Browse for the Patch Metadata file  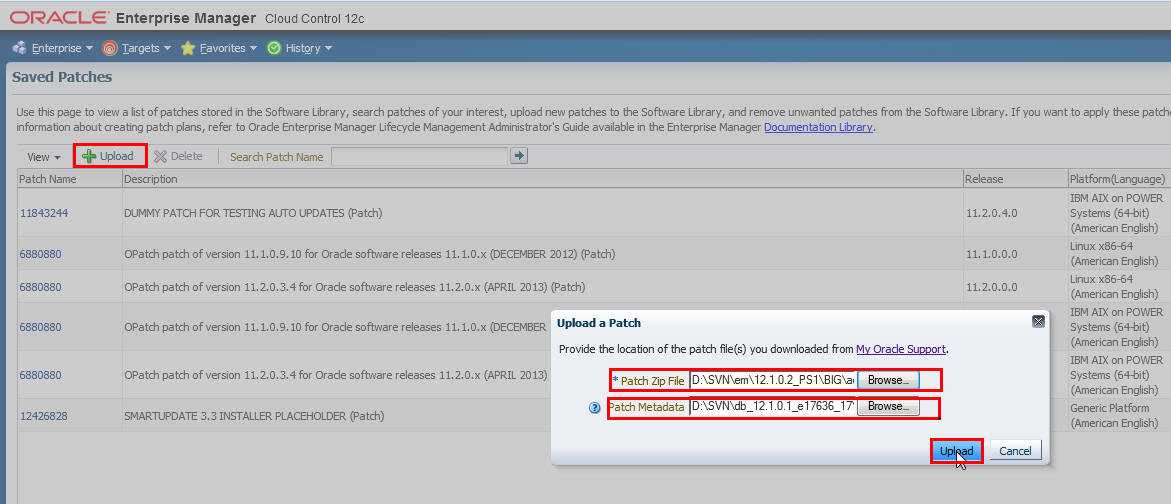[888, 408]
